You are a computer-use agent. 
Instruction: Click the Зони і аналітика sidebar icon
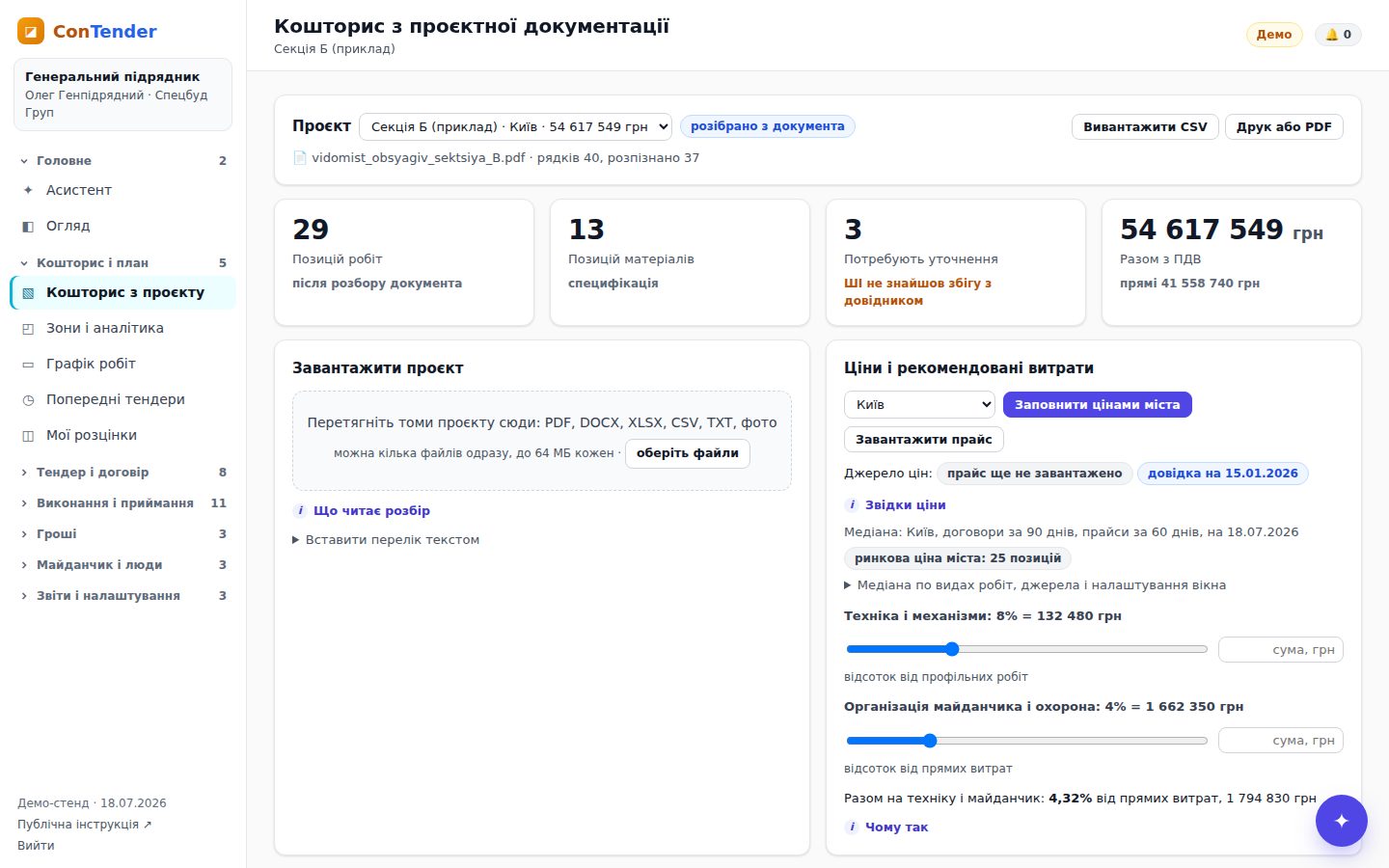coord(28,328)
